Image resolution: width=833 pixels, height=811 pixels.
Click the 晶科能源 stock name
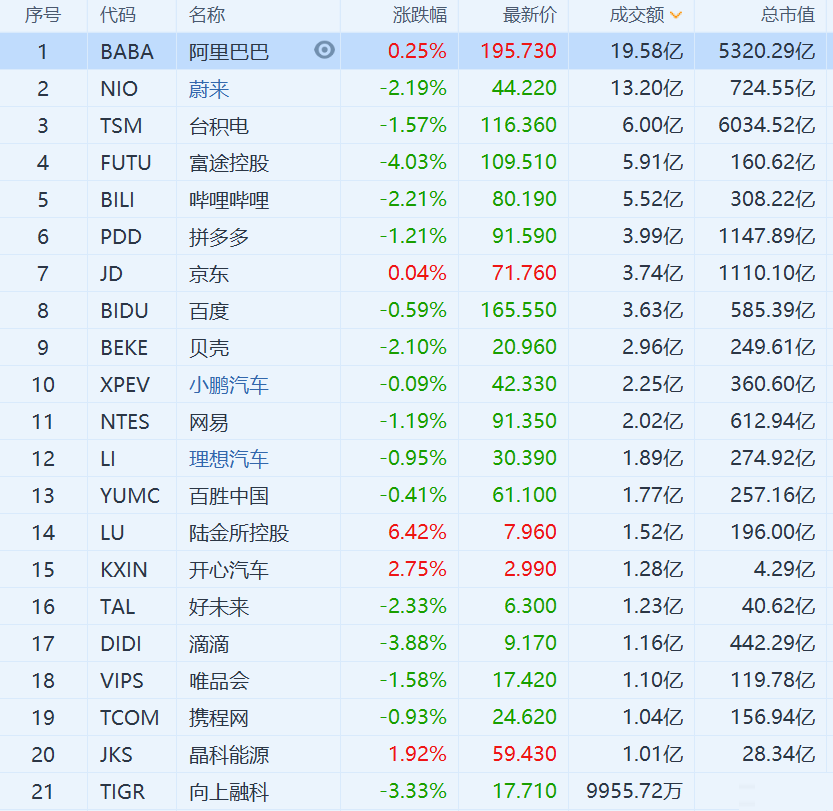229,755
